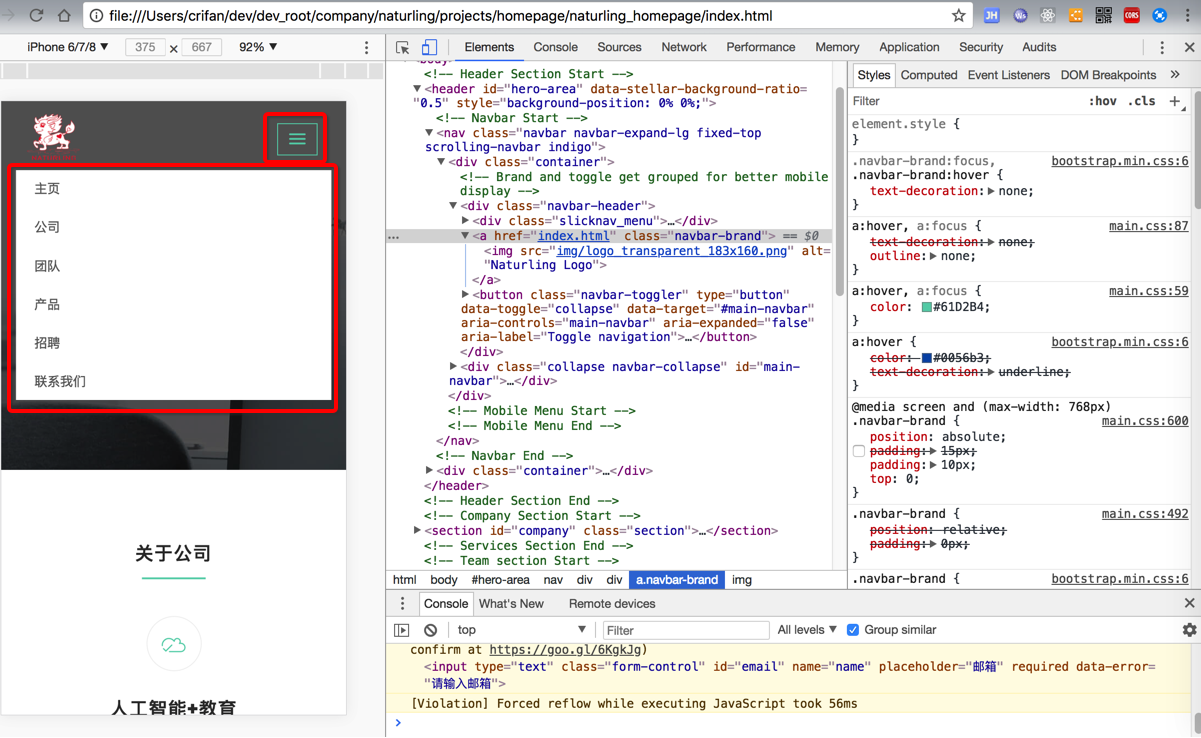
Task: Click the hamburger menu in mobile preview
Action: 297,139
